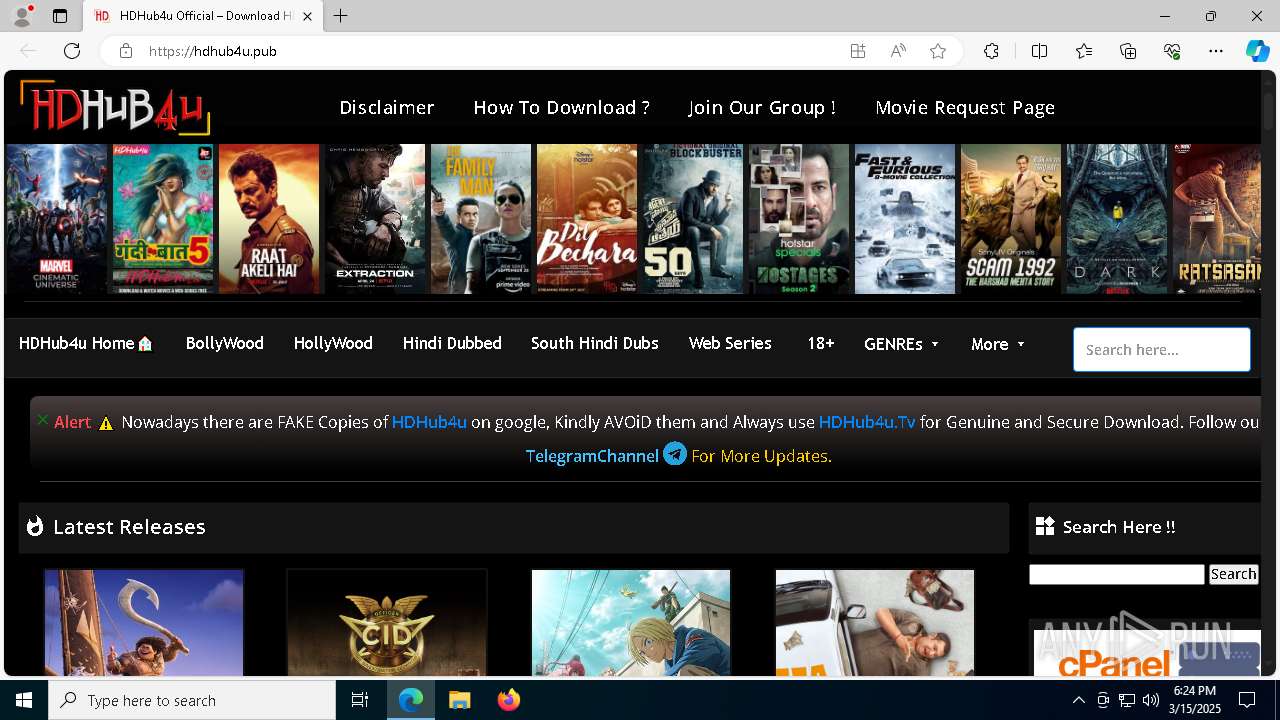Open The Family Man poster

(x=481, y=218)
